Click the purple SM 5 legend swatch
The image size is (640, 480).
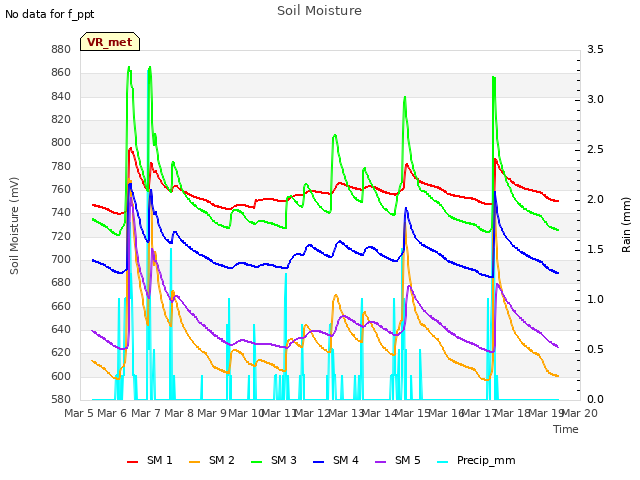pyautogui.click(x=381, y=462)
